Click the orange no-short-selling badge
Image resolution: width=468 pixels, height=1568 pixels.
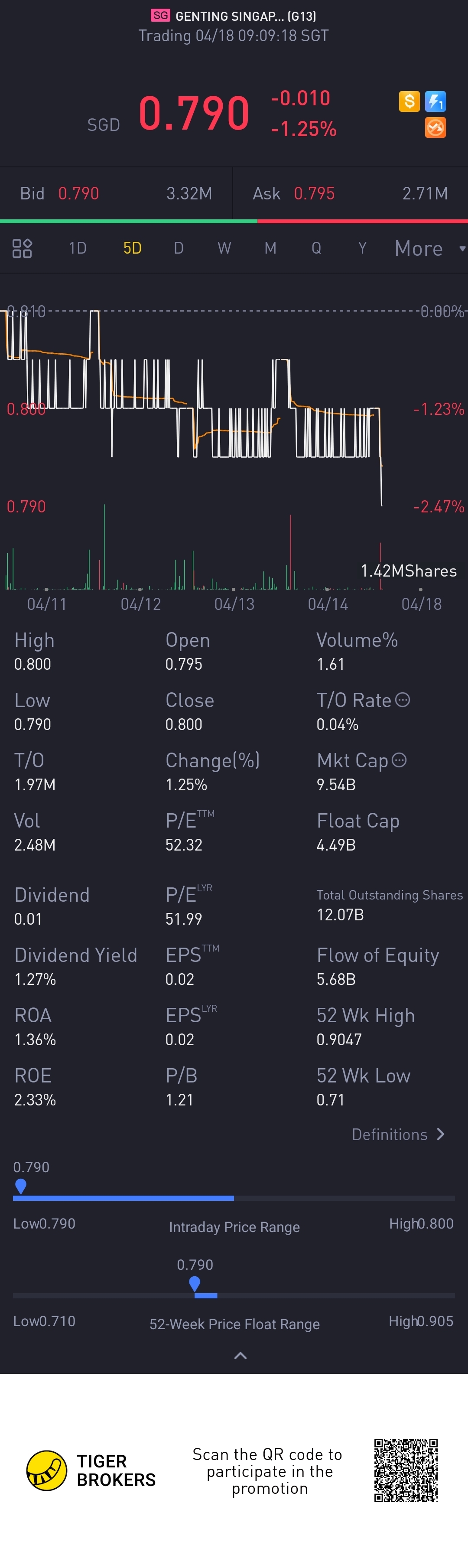[435, 128]
